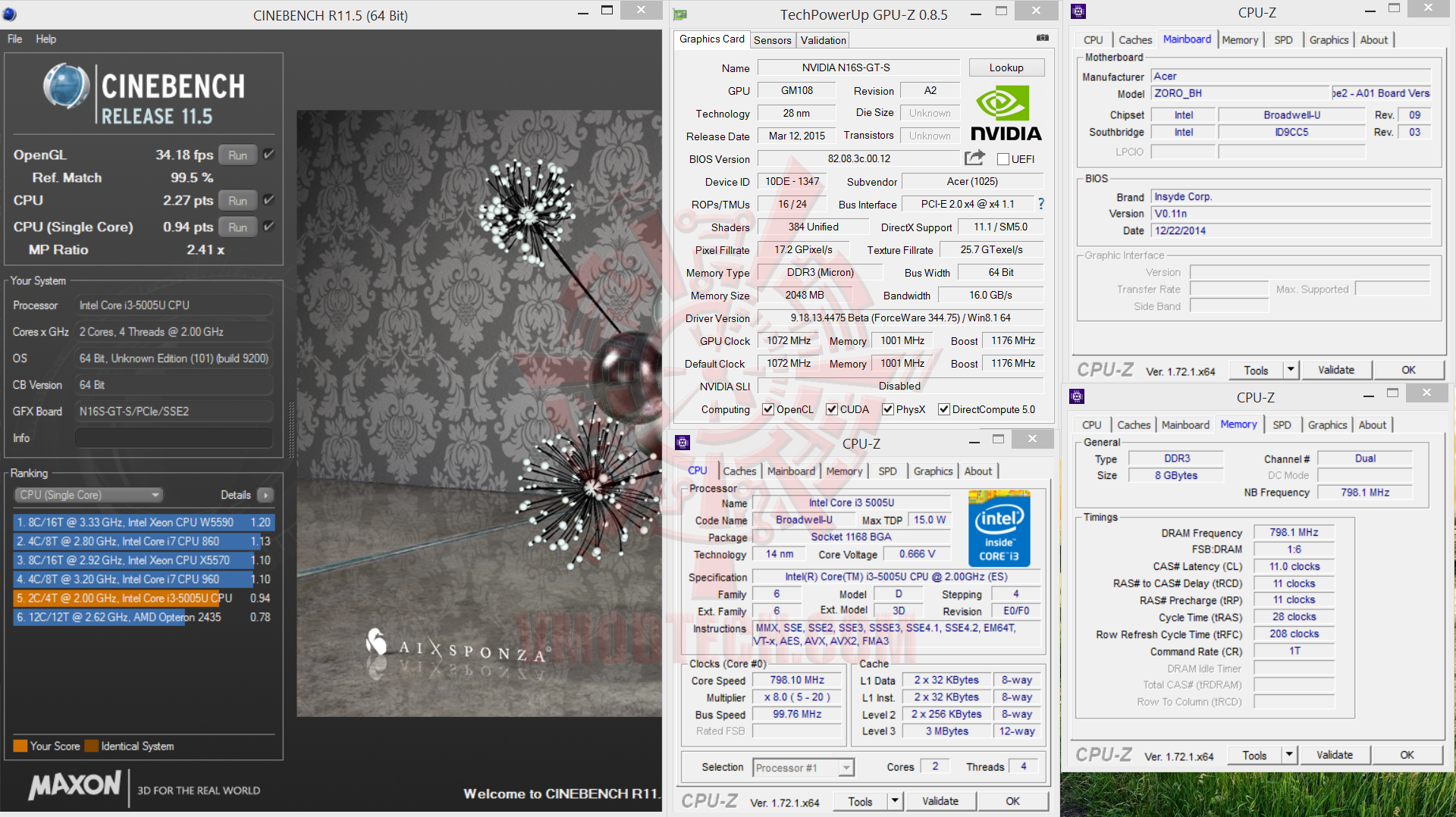Screen dimensions: 1456x817
Task: Click the CPU-Z Mainboard window title icon
Action: pos(1078,11)
